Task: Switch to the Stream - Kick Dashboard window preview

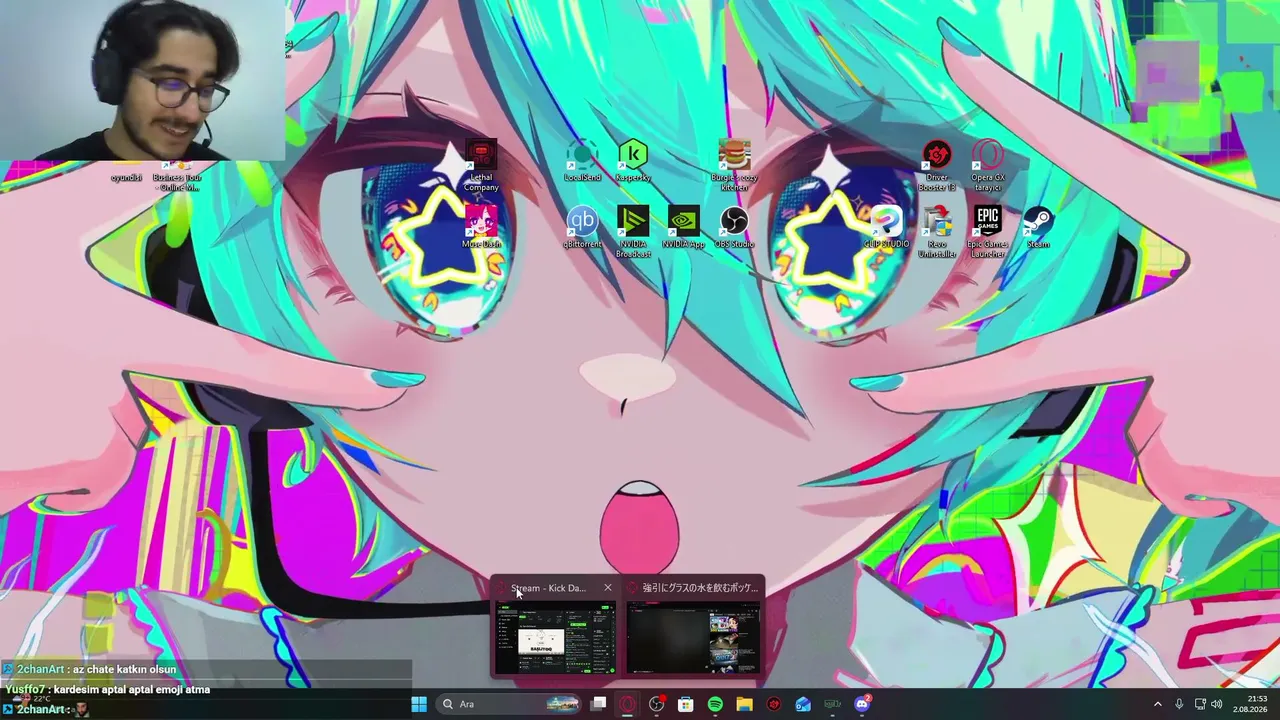Action: pyautogui.click(x=555, y=638)
